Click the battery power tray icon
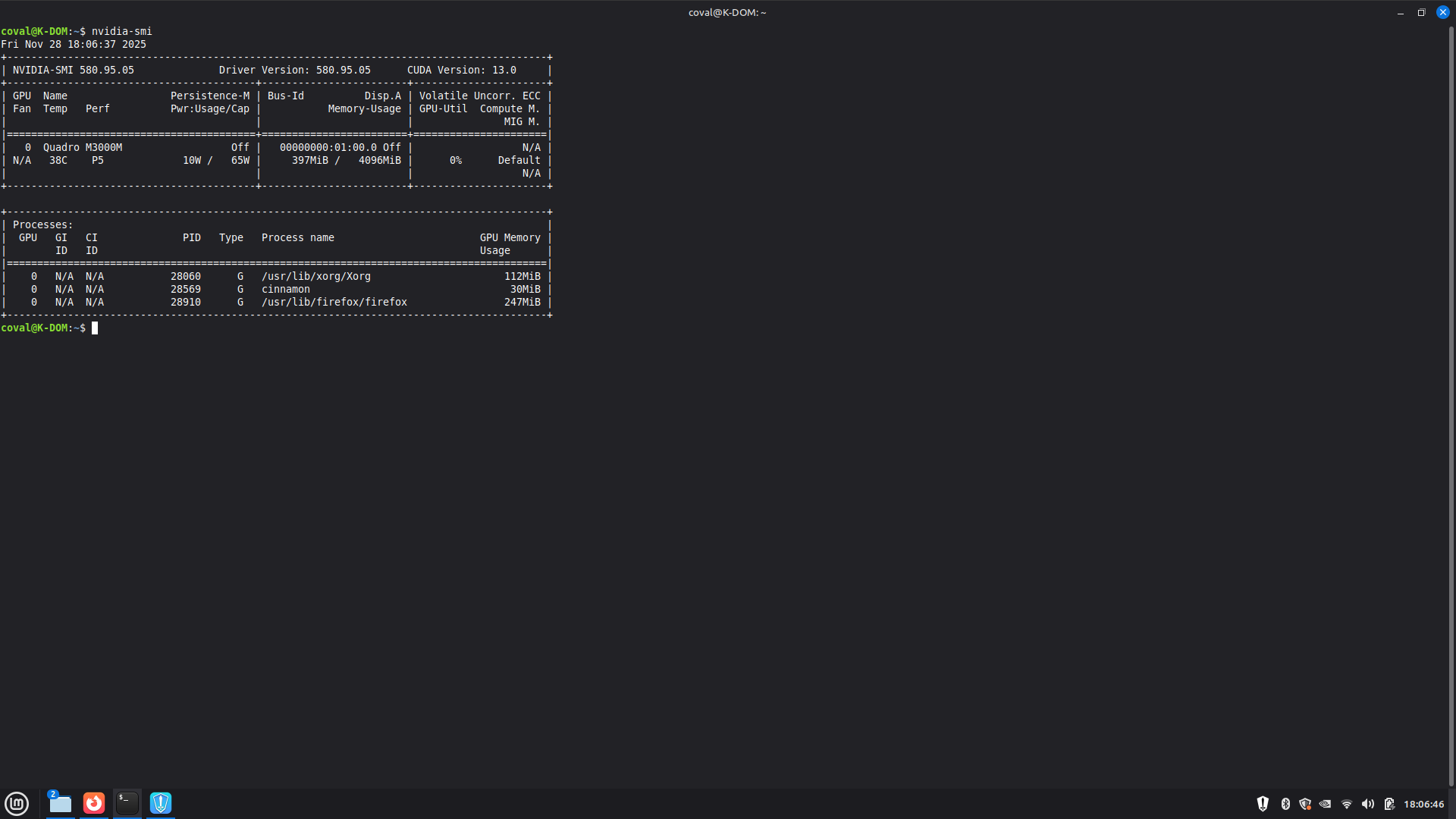The image size is (1456, 819). pyautogui.click(x=1389, y=804)
